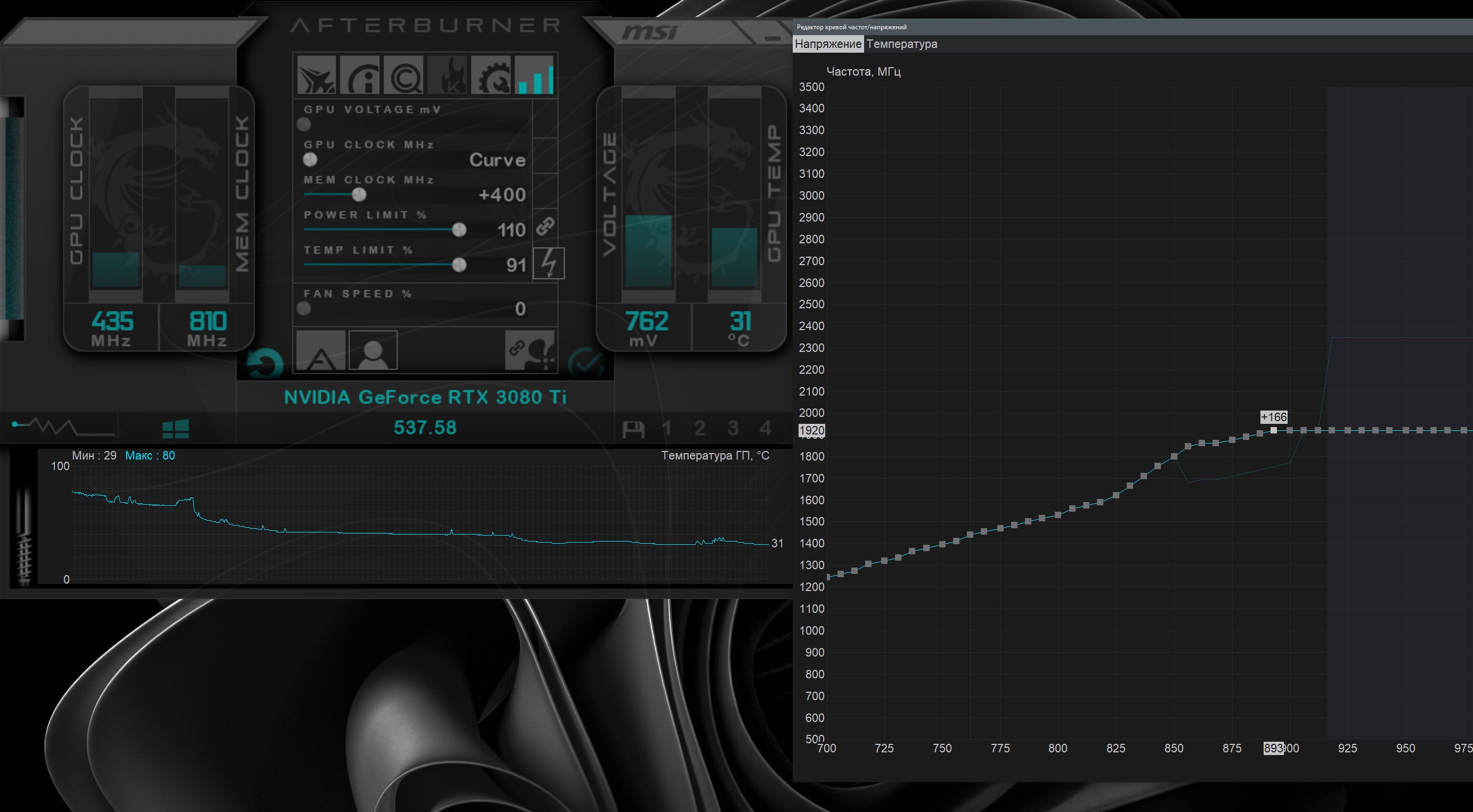Viewport: 1473px width, 812px height.
Task: Toggle temp limit priority lightning button
Action: tap(548, 264)
